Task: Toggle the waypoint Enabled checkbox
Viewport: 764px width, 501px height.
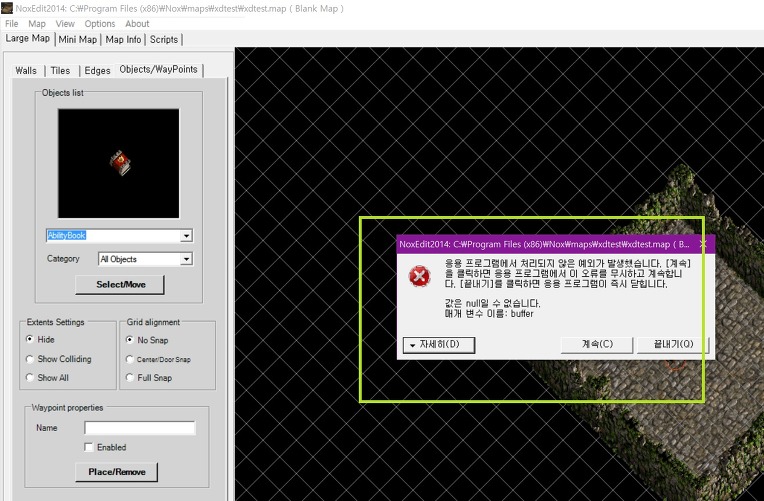Action: 90,447
